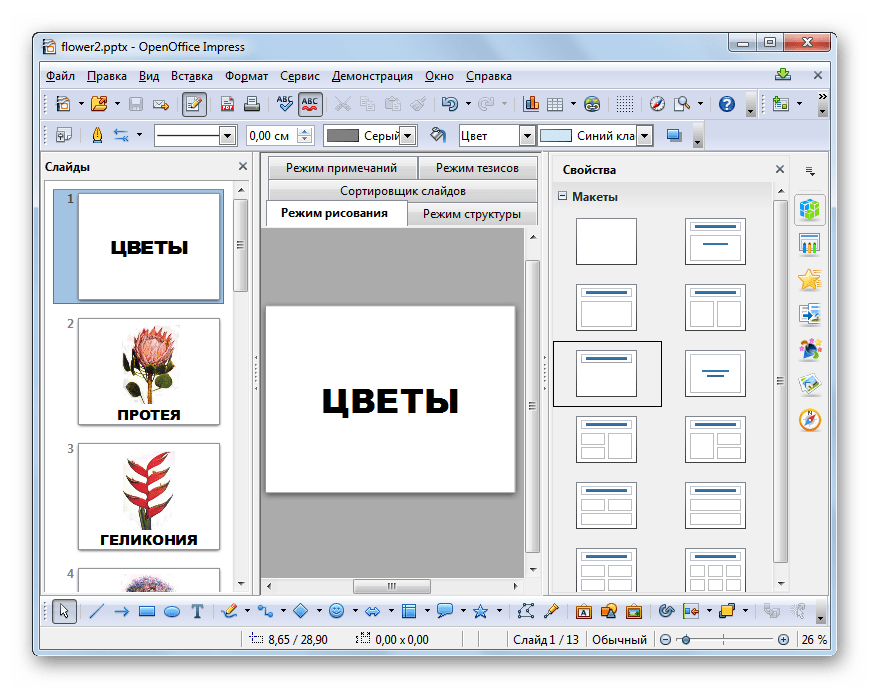
Task: Click the 26 % zoom value
Action: [814, 640]
